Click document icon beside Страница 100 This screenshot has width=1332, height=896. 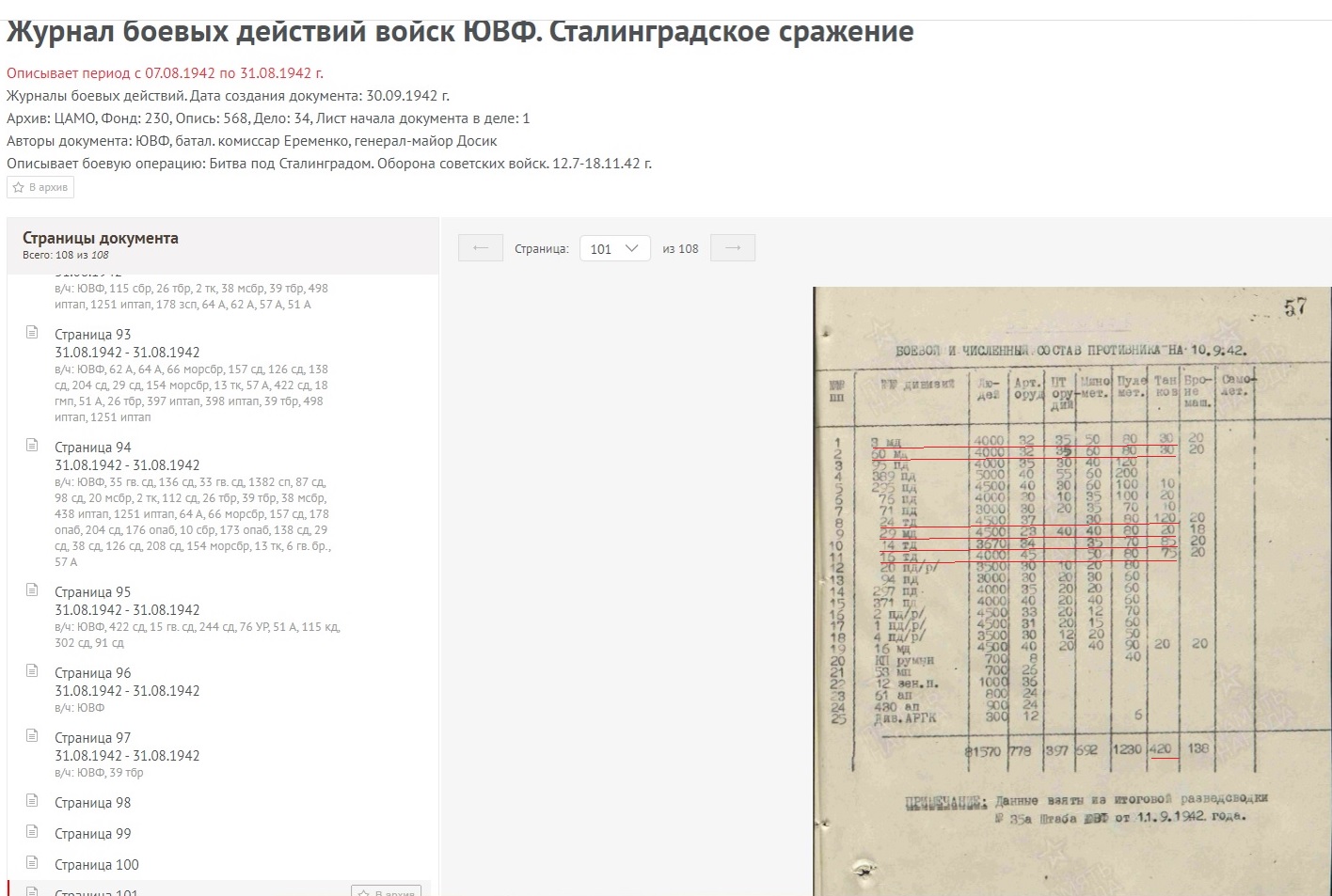(x=32, y=862)
